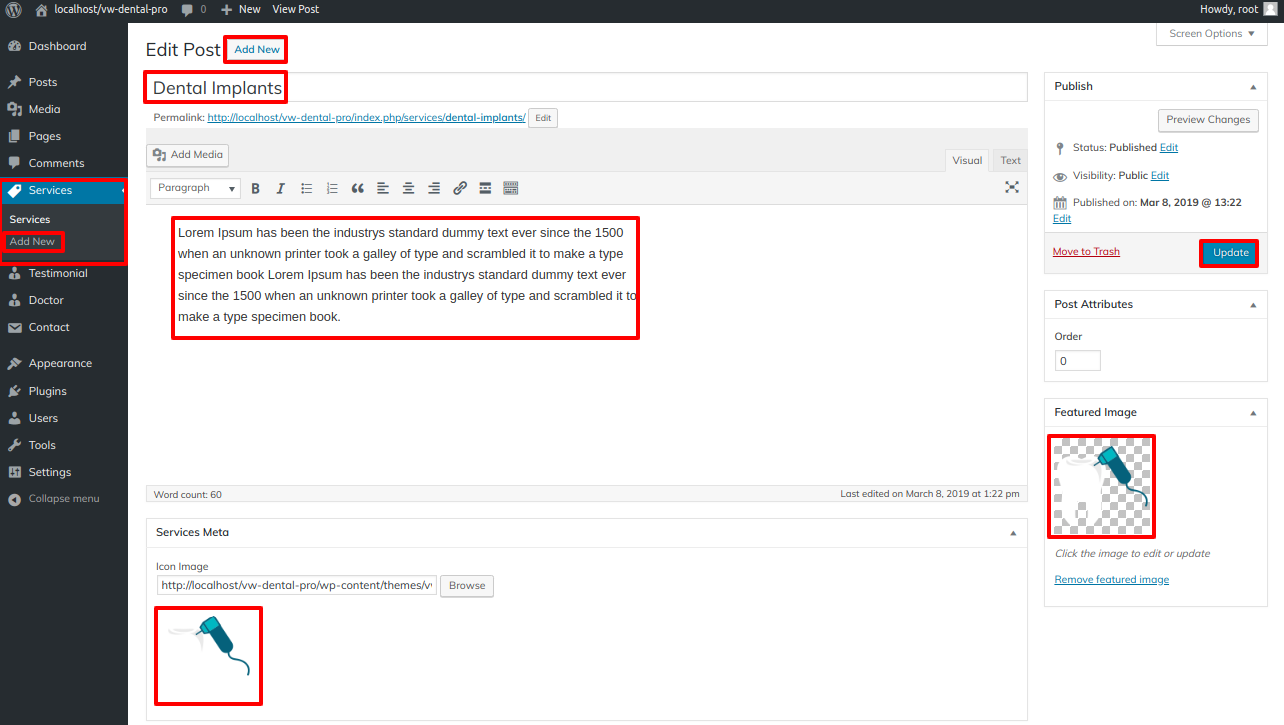Image resolution: width=1284 pixels, height=725 pixels.
Task: Click the featured image thumbnail
Action: 1101,486
